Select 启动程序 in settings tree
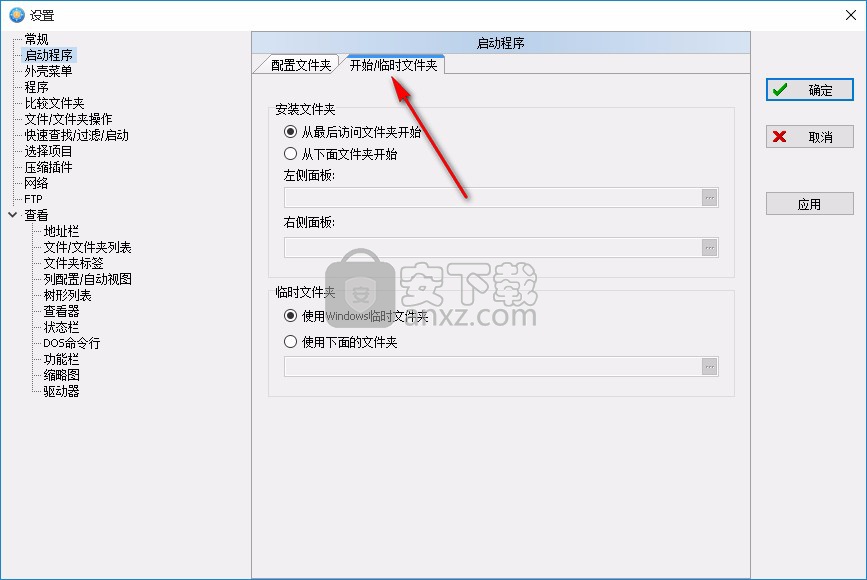Screen dimensions: 867x580 click(x=49, y=55)
